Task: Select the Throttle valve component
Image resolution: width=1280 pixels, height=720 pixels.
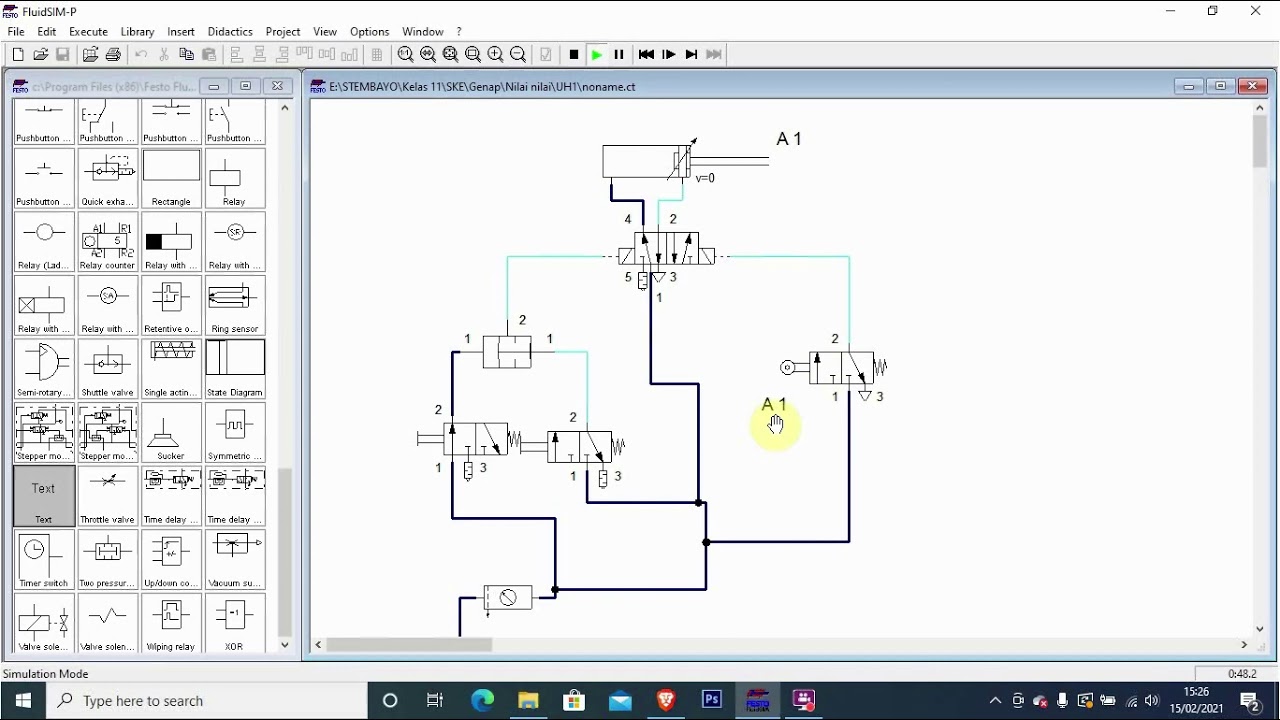Action: click(x=108, y=496)
